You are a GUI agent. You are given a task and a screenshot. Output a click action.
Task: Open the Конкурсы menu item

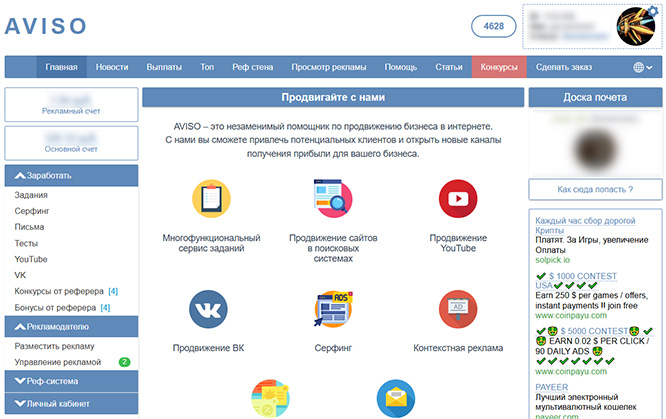(499, 67)
